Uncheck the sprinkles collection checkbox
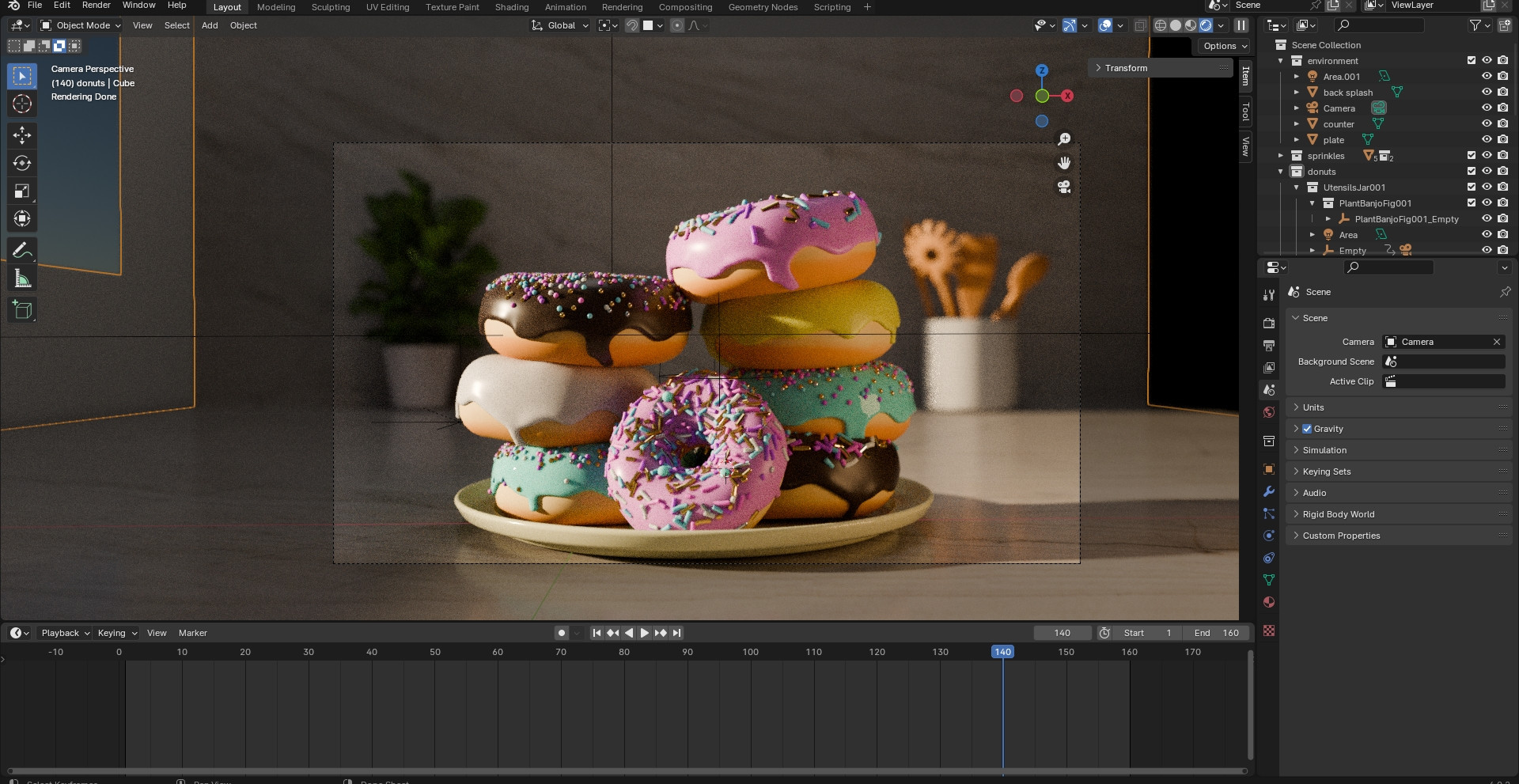Viewport: 1519px width, 784px height. point(1472,155)
